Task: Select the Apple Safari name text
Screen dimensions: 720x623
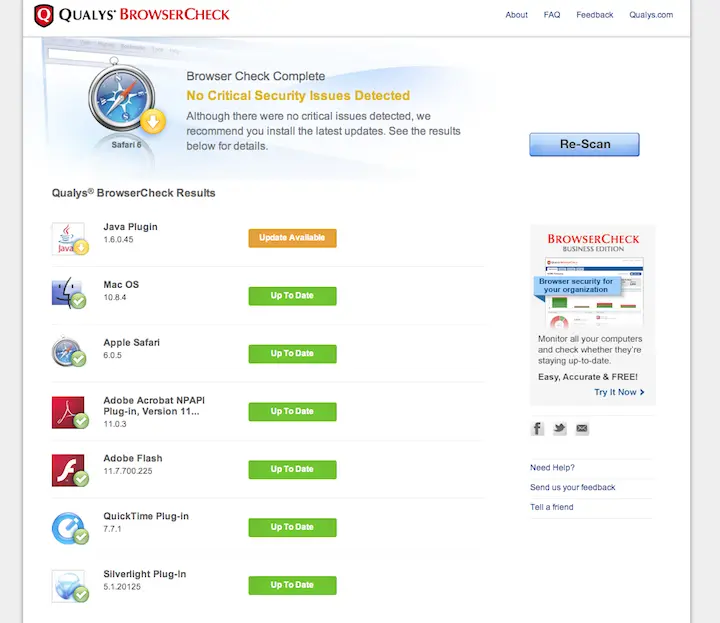Action: point(132,342)
